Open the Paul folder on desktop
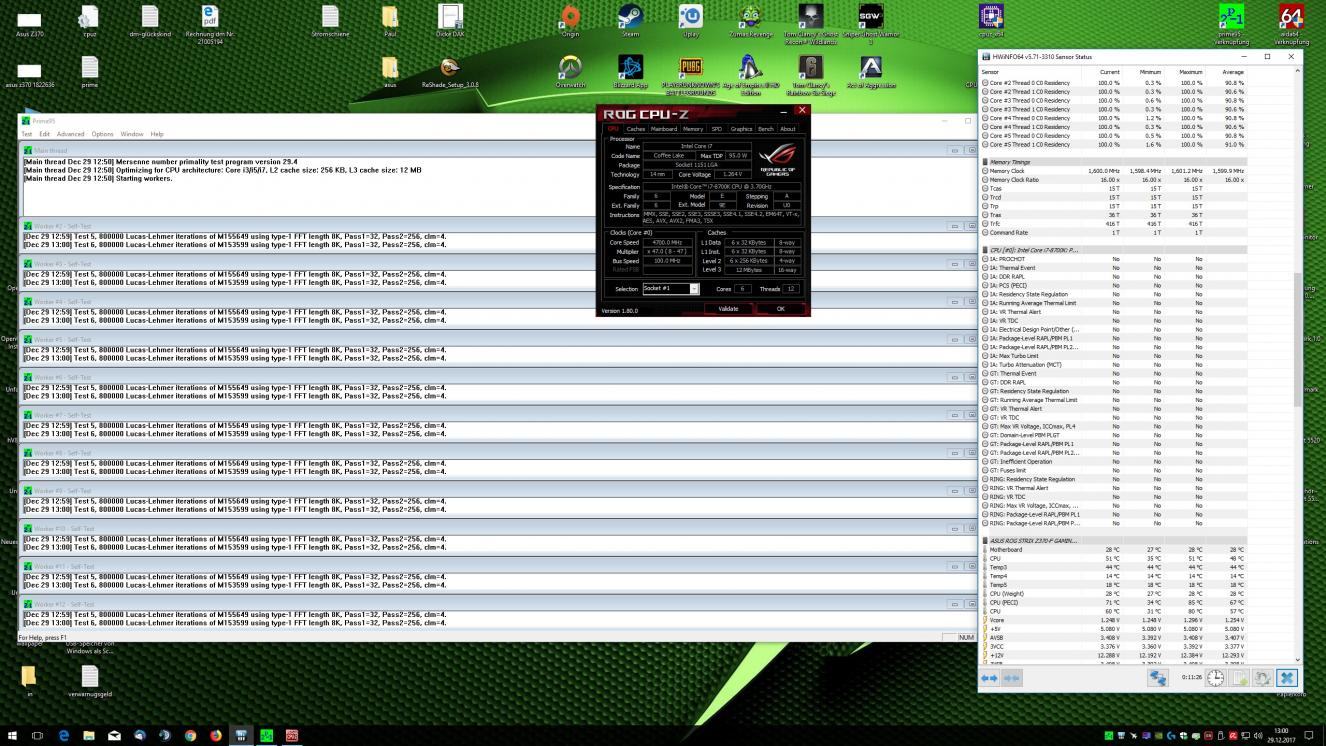The width and height of the screenshot is (1326, 746). (390, 20)
